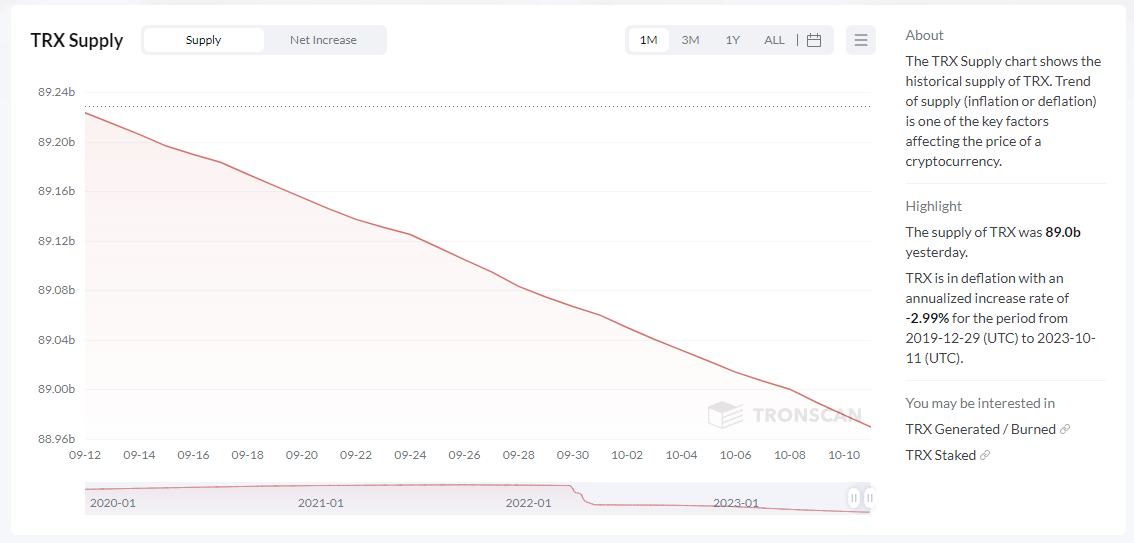Open TRX Staked link
This screenshot has width=1134, height=543.
(940, 456)
